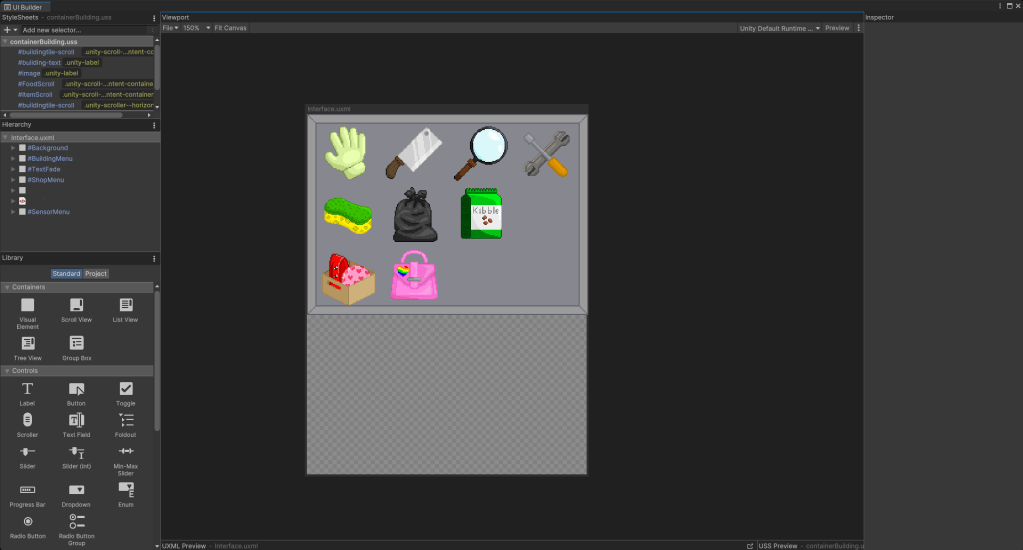Select the Text Field control icon
The height and width of the screenshot is (550, 1023).
tap(76, 420)
